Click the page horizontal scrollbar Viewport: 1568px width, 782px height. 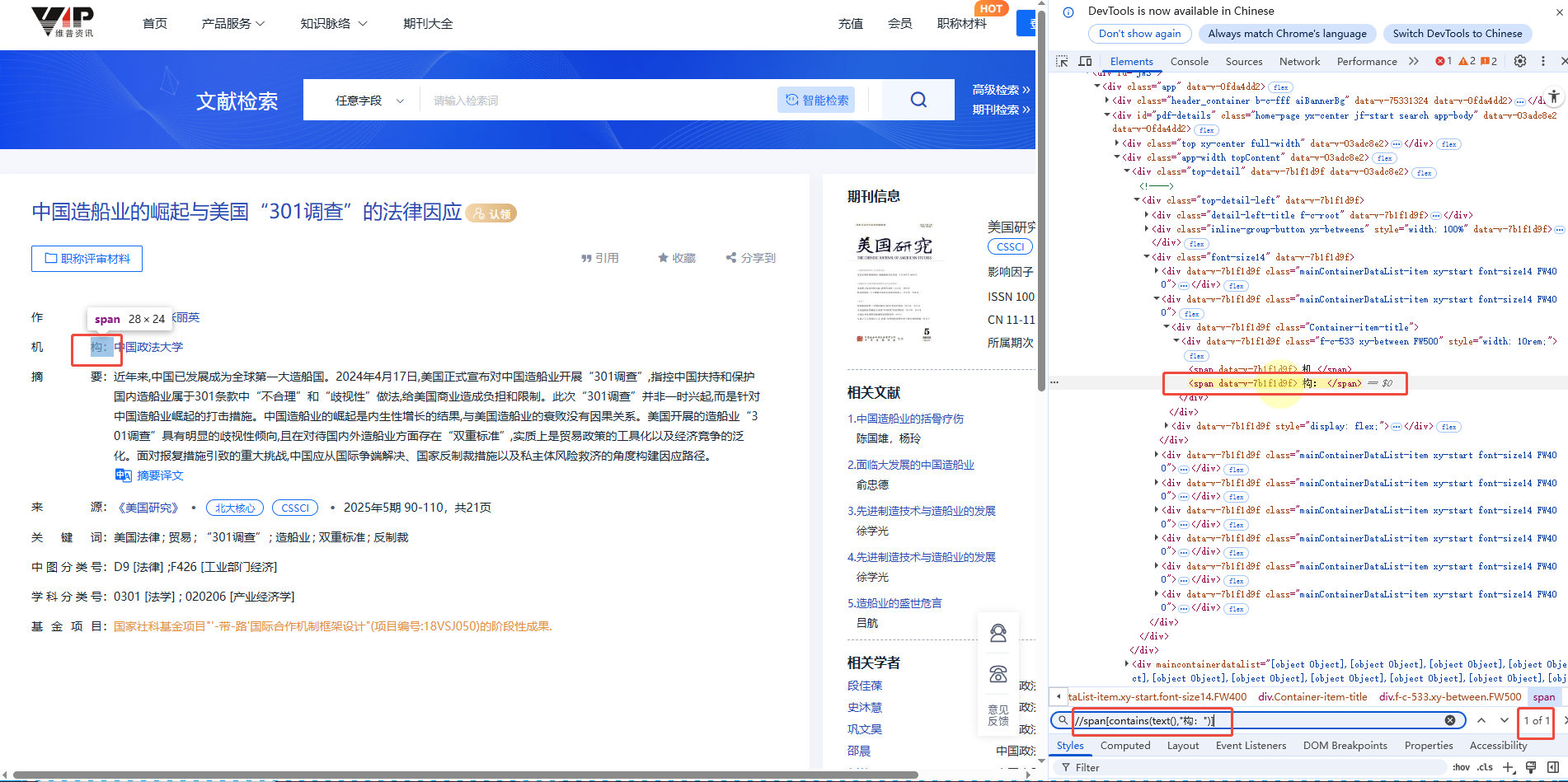pyautogui.click(x=466, y=775)
